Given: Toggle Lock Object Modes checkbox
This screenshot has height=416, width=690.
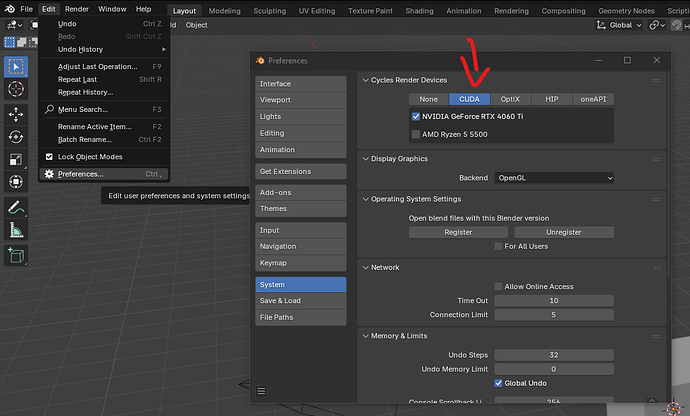Looking at the screenshot, I should pyautogui.click(x=49, y=157).
